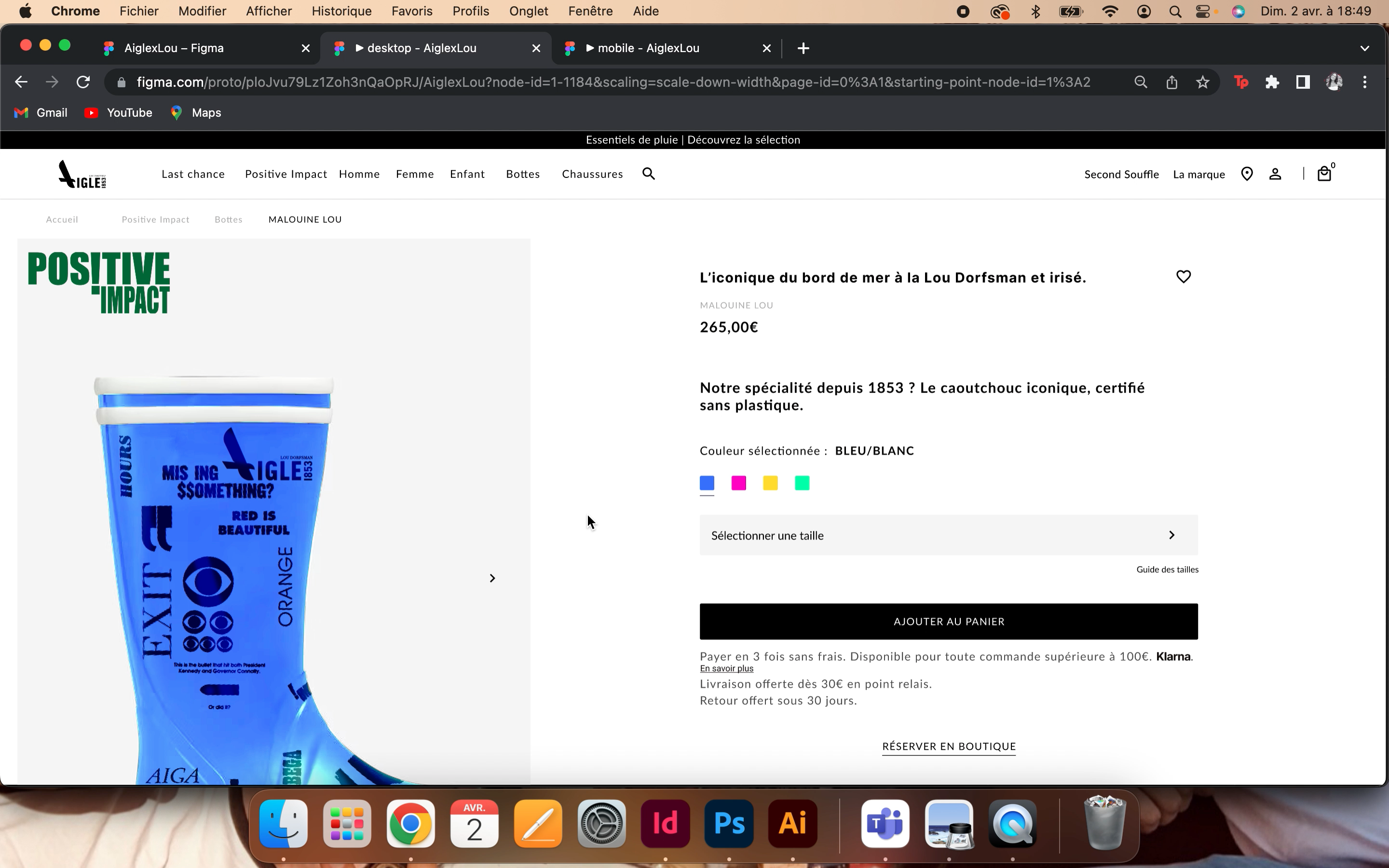Open the shopping bag cart icon
The height and width of the screenshot is (868, 1389).
[1323, 174]
